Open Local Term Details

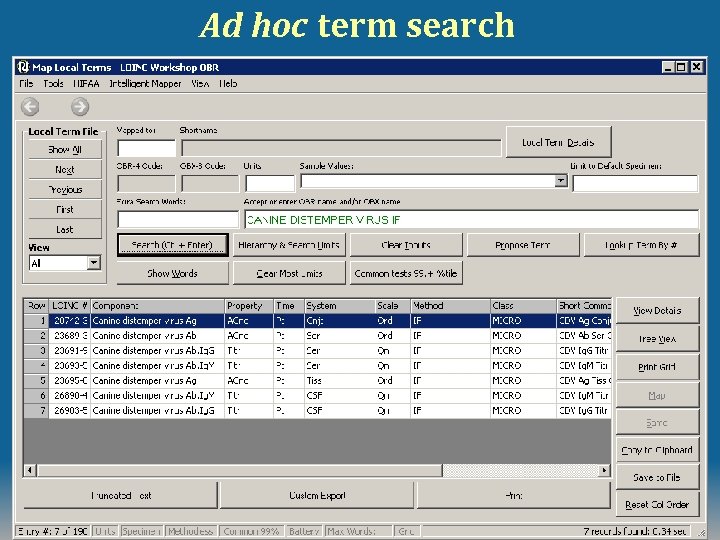[x=558, y=142]
